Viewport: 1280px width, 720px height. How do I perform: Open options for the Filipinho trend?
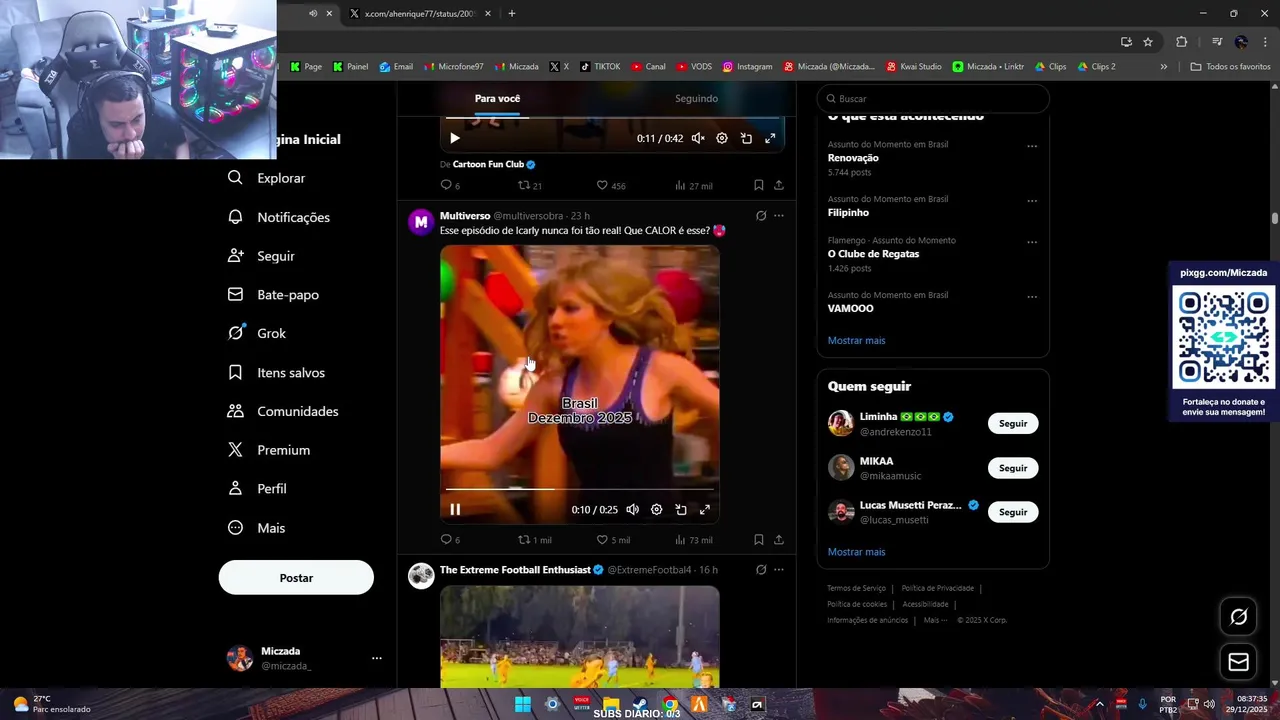(1032, 201)
